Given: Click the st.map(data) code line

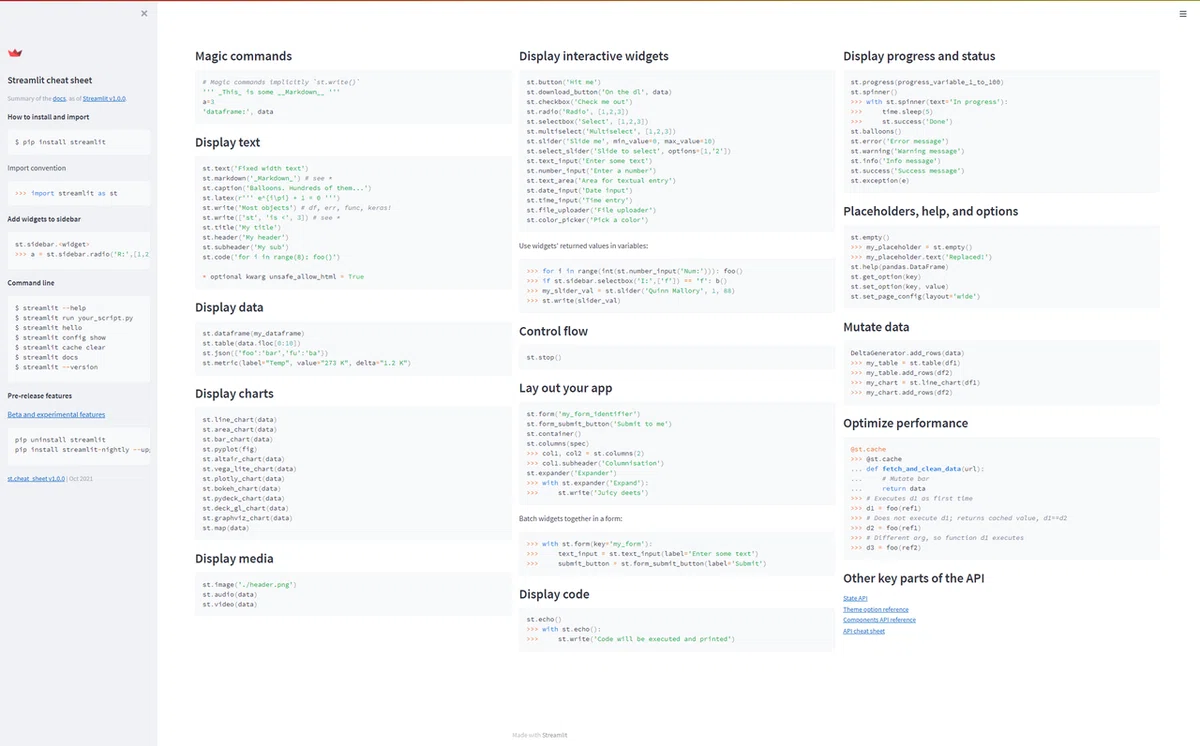Looking at the screenshot, I should tap(228, 528).
